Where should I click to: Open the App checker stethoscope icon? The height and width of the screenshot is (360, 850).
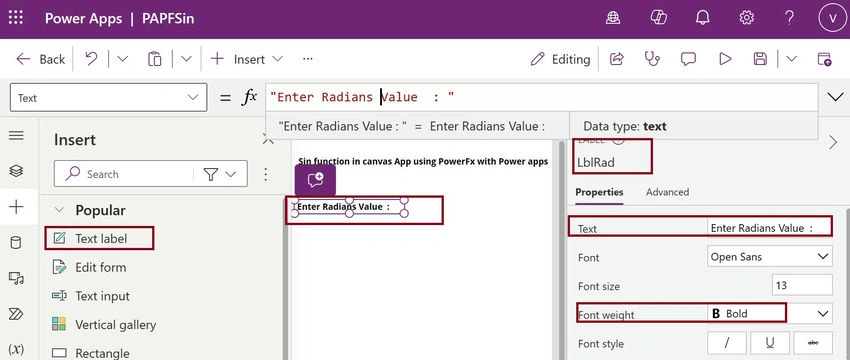click(652, 59)
